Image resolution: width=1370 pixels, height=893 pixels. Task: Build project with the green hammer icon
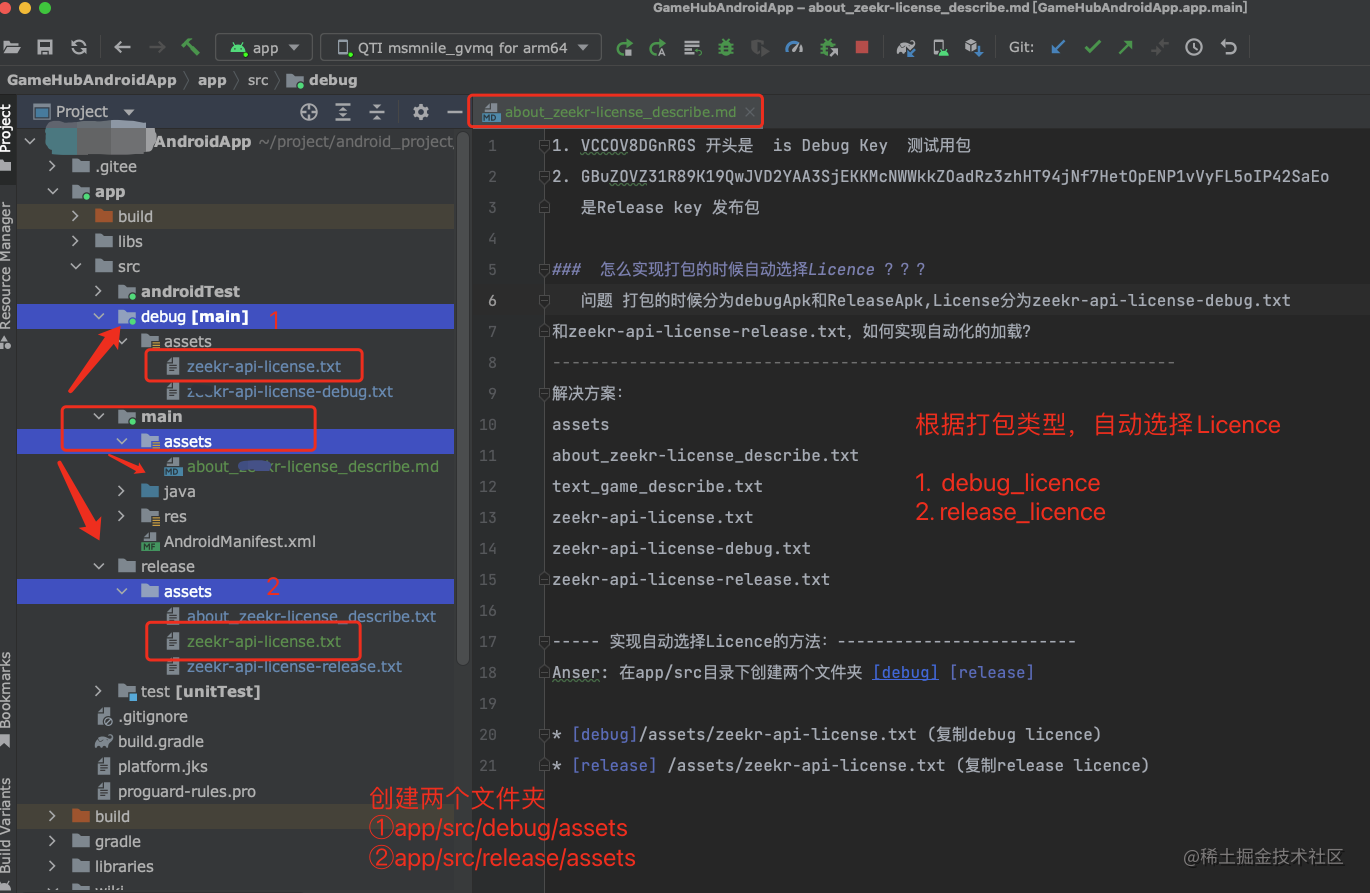190,47
